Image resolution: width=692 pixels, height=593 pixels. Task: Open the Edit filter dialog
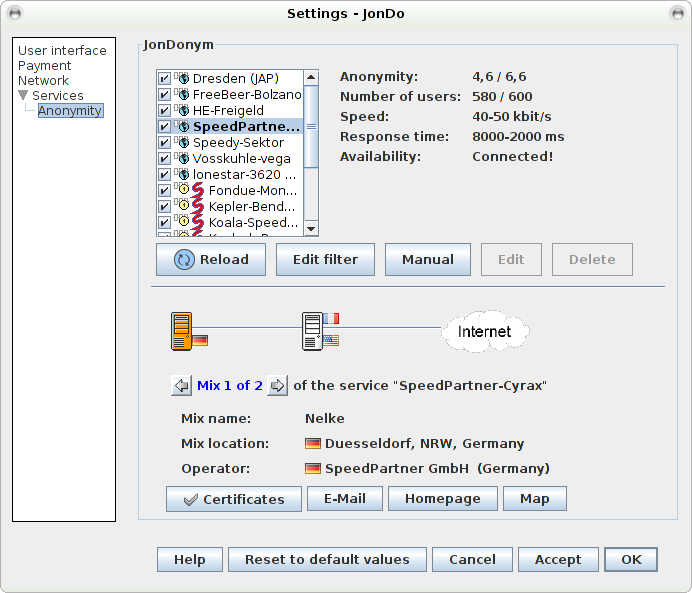pos(325,259)
